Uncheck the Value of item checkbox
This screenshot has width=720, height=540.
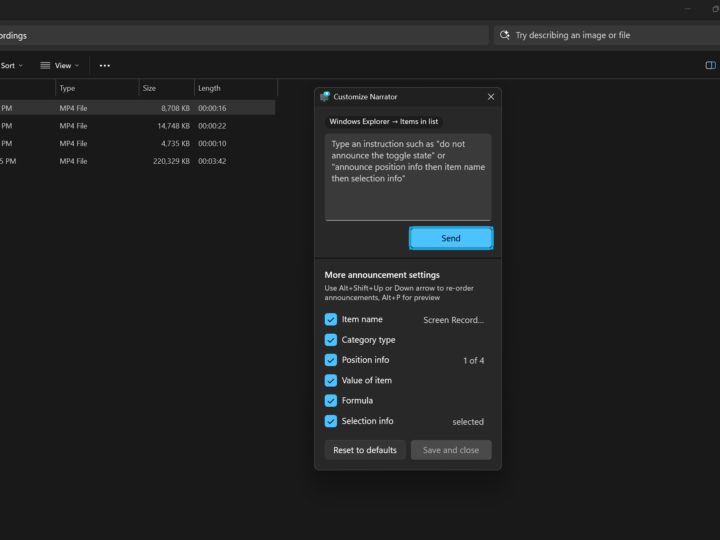[331, 380]
